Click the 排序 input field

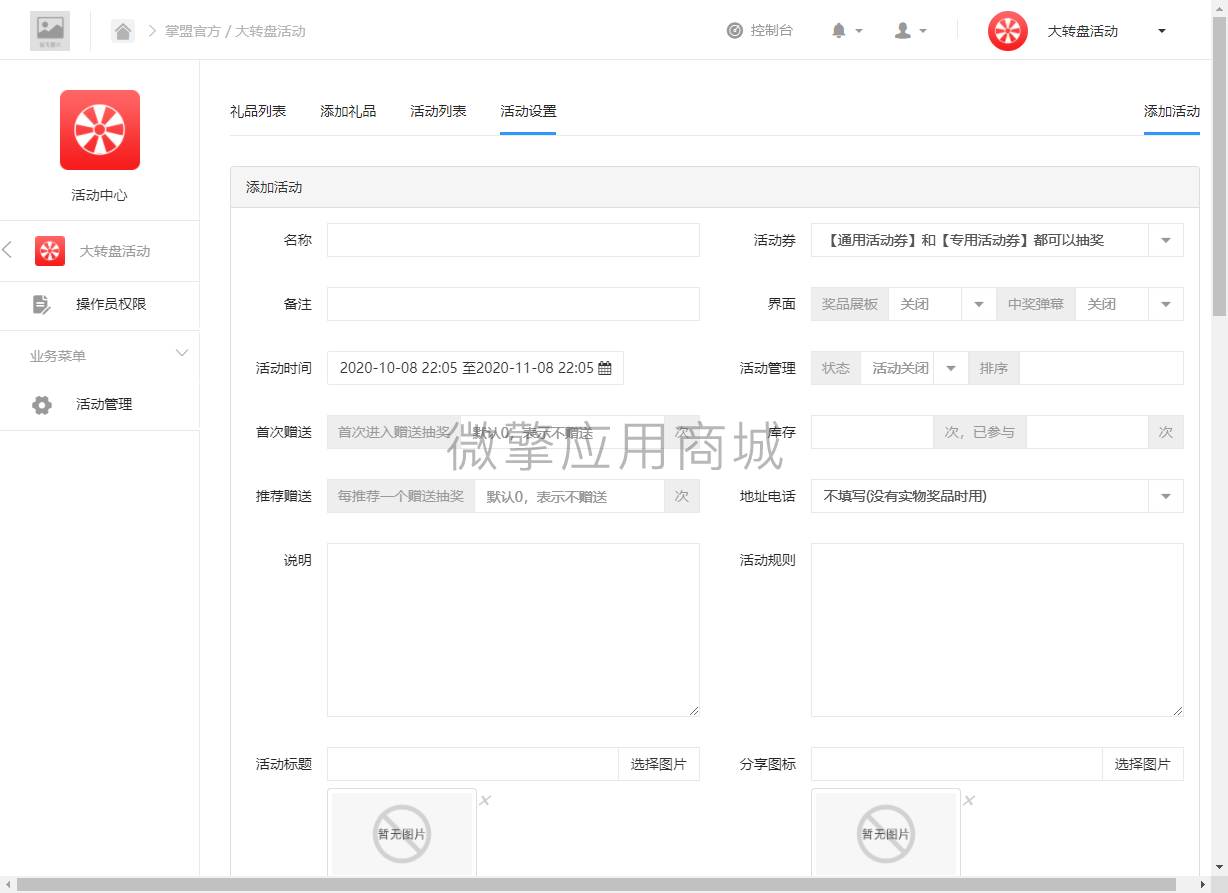click(x=1101, y=368)
